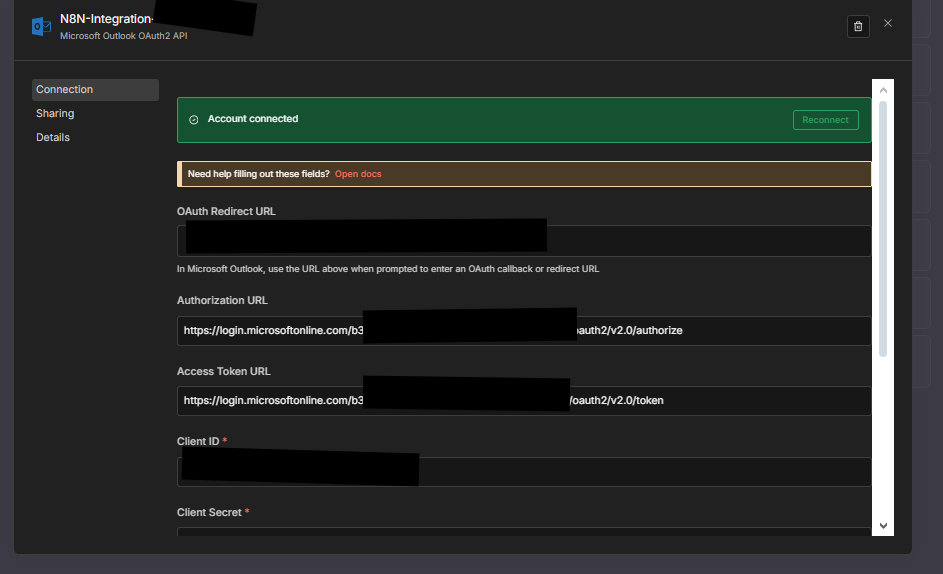The image size is (943, 574).
Task: Click the Account connected checkmark icon
Action: 194,120
